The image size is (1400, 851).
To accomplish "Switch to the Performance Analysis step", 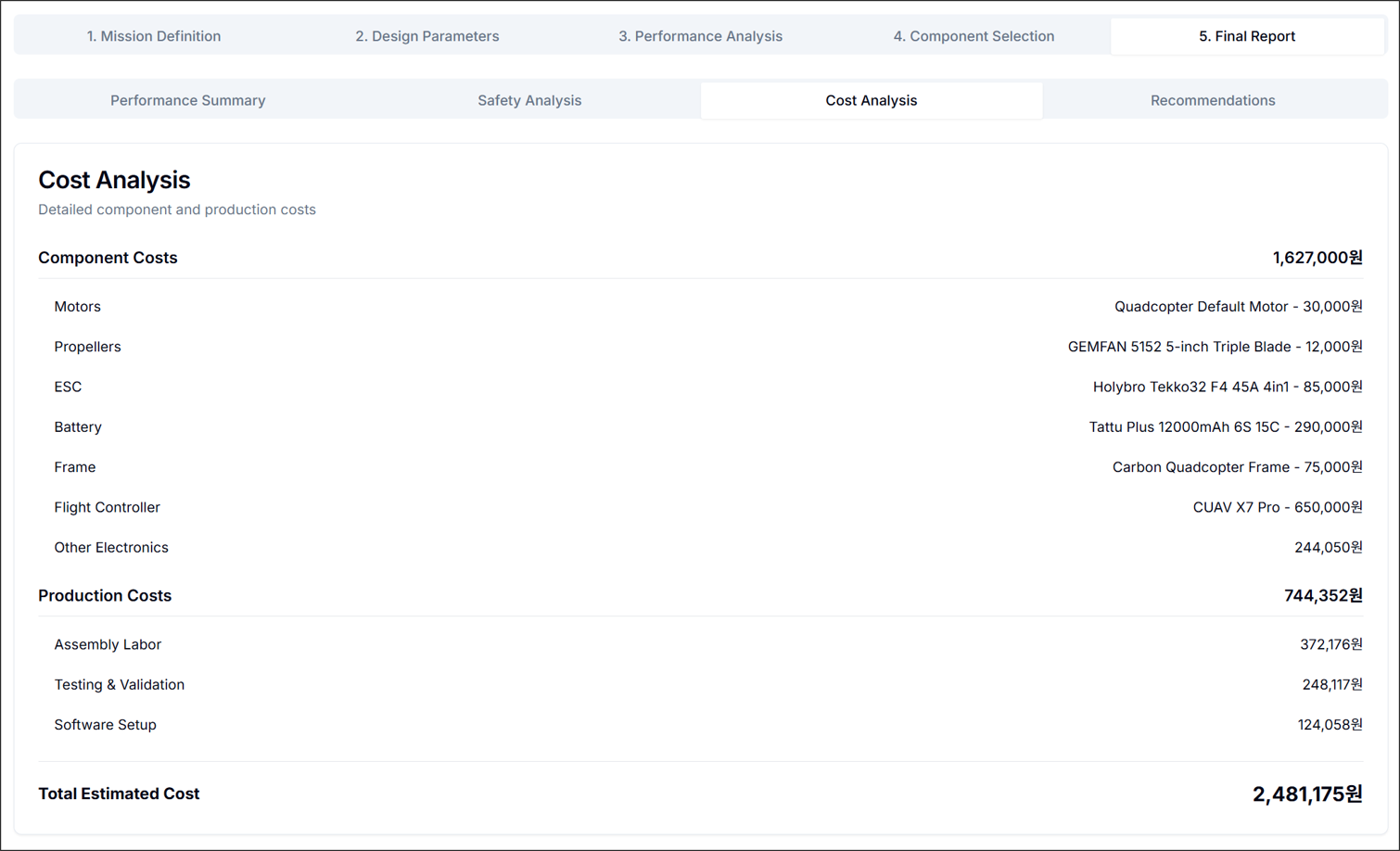I will point(700,36).
